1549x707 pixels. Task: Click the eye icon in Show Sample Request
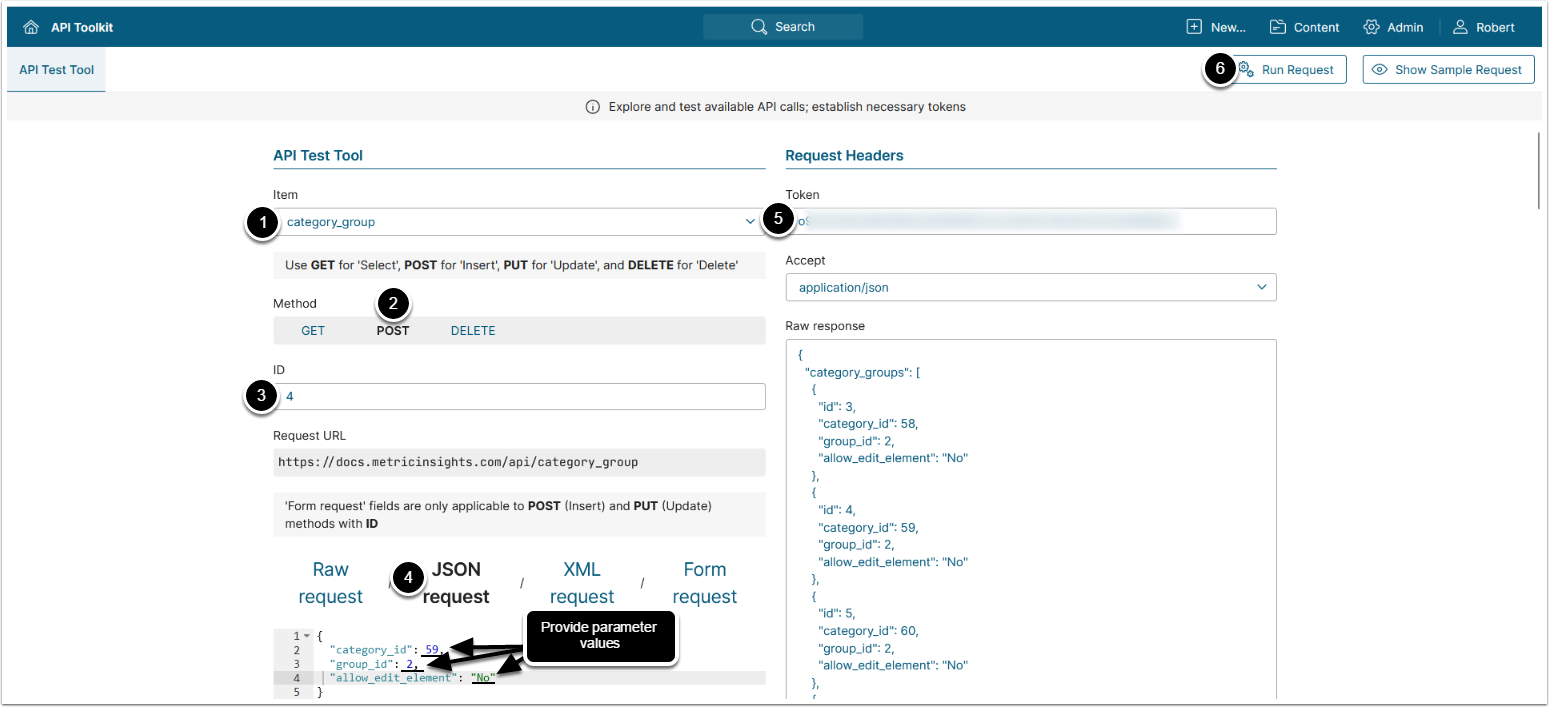click(1380, 70)
